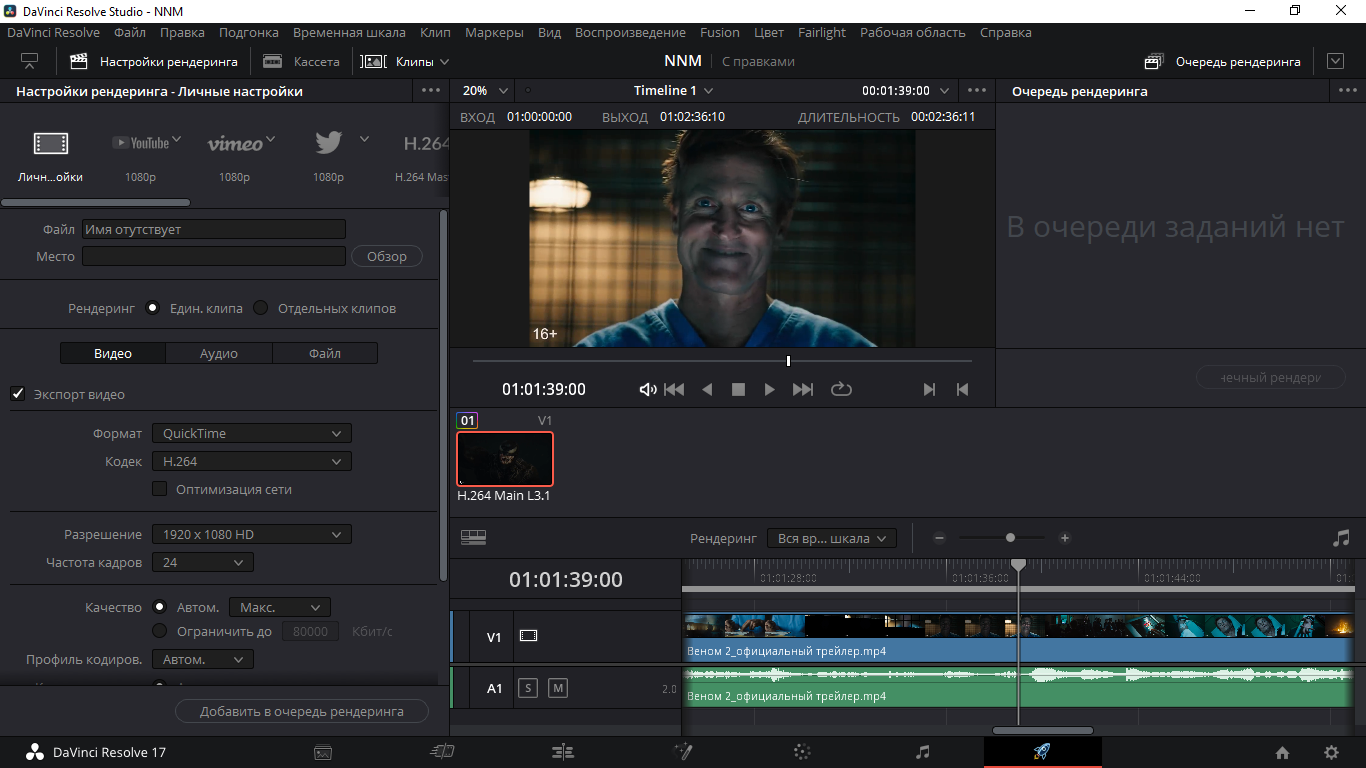Toggle the Очередь рендеринга panel button

tap(1223, 62)
